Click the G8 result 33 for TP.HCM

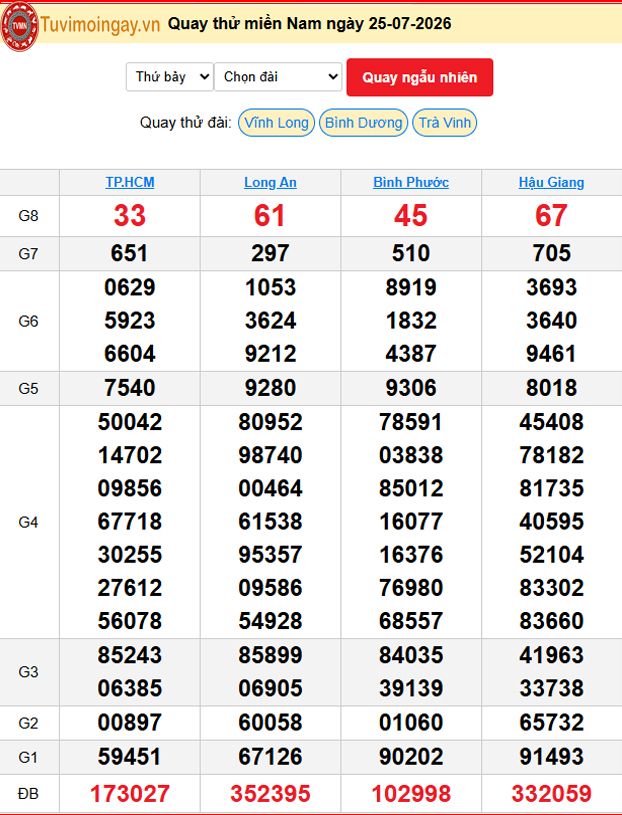pyautogui.click(x=129, y=216)
